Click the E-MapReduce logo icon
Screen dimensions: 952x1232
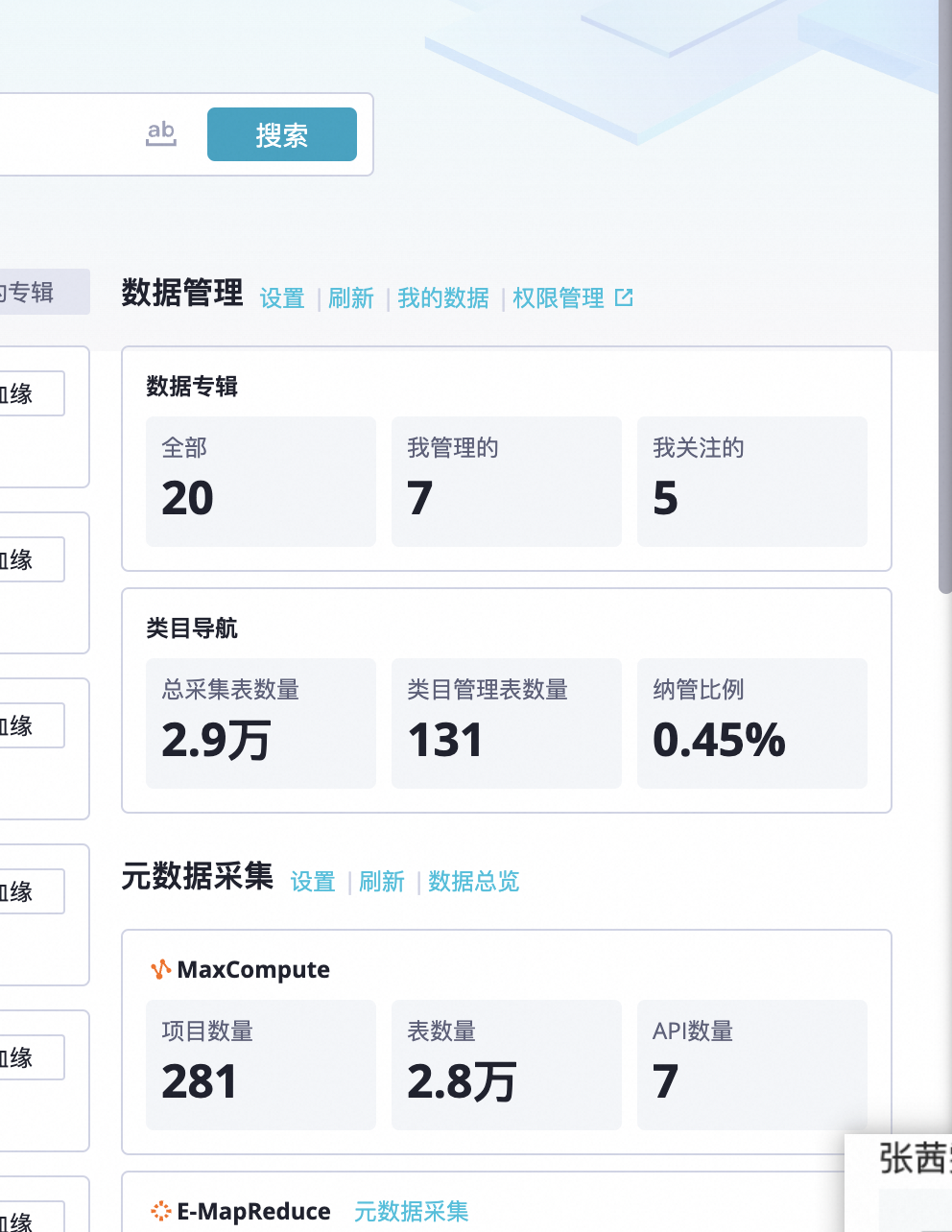tap(161, 1212)
